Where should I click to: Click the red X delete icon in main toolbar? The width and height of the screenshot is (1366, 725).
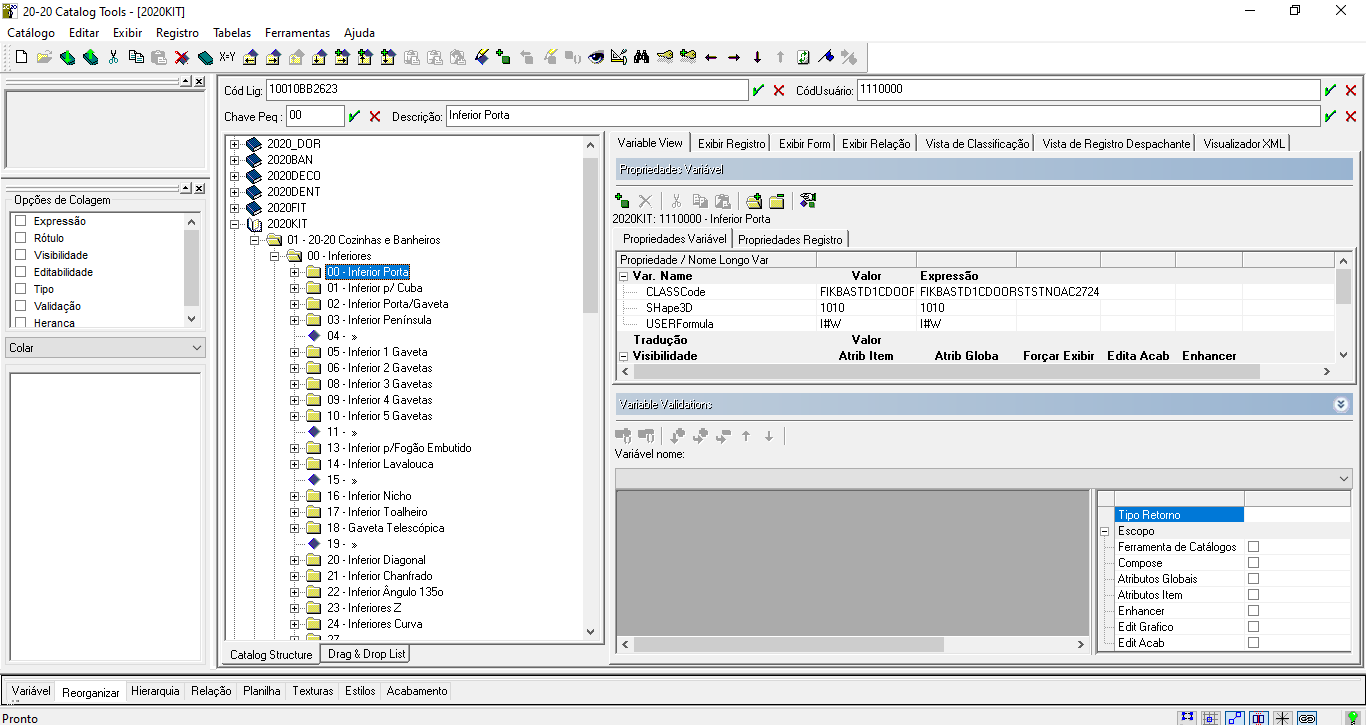(182, 57)
